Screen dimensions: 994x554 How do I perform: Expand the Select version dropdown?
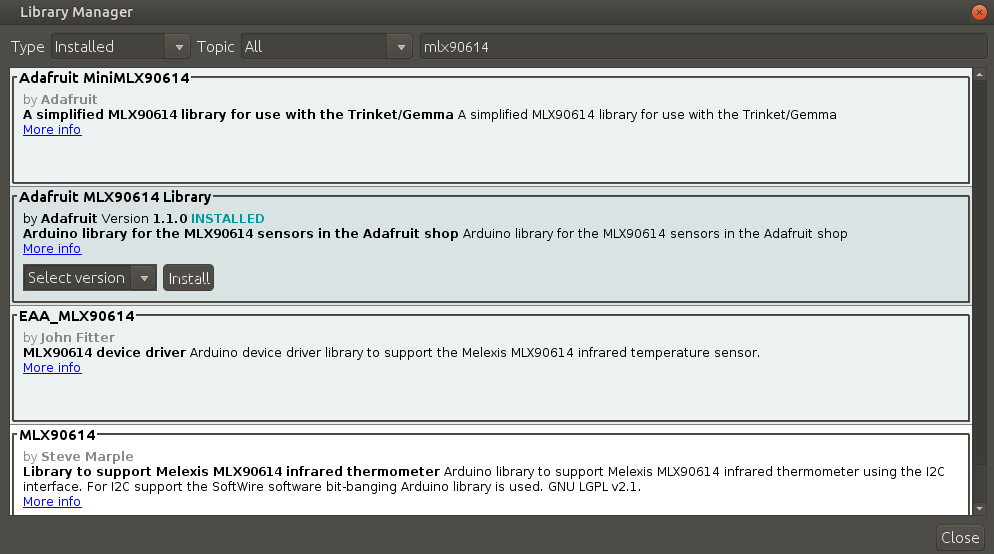[x=90, y=278]
